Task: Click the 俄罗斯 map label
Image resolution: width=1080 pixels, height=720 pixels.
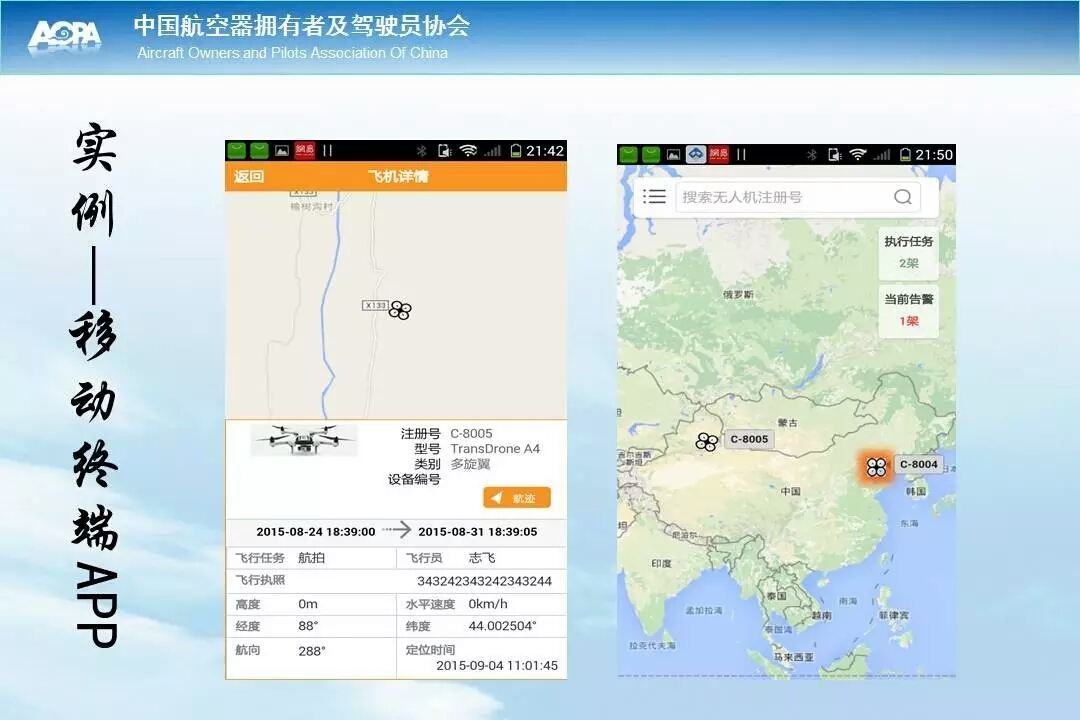Action: pyautogui.click(x=738, y=294)
